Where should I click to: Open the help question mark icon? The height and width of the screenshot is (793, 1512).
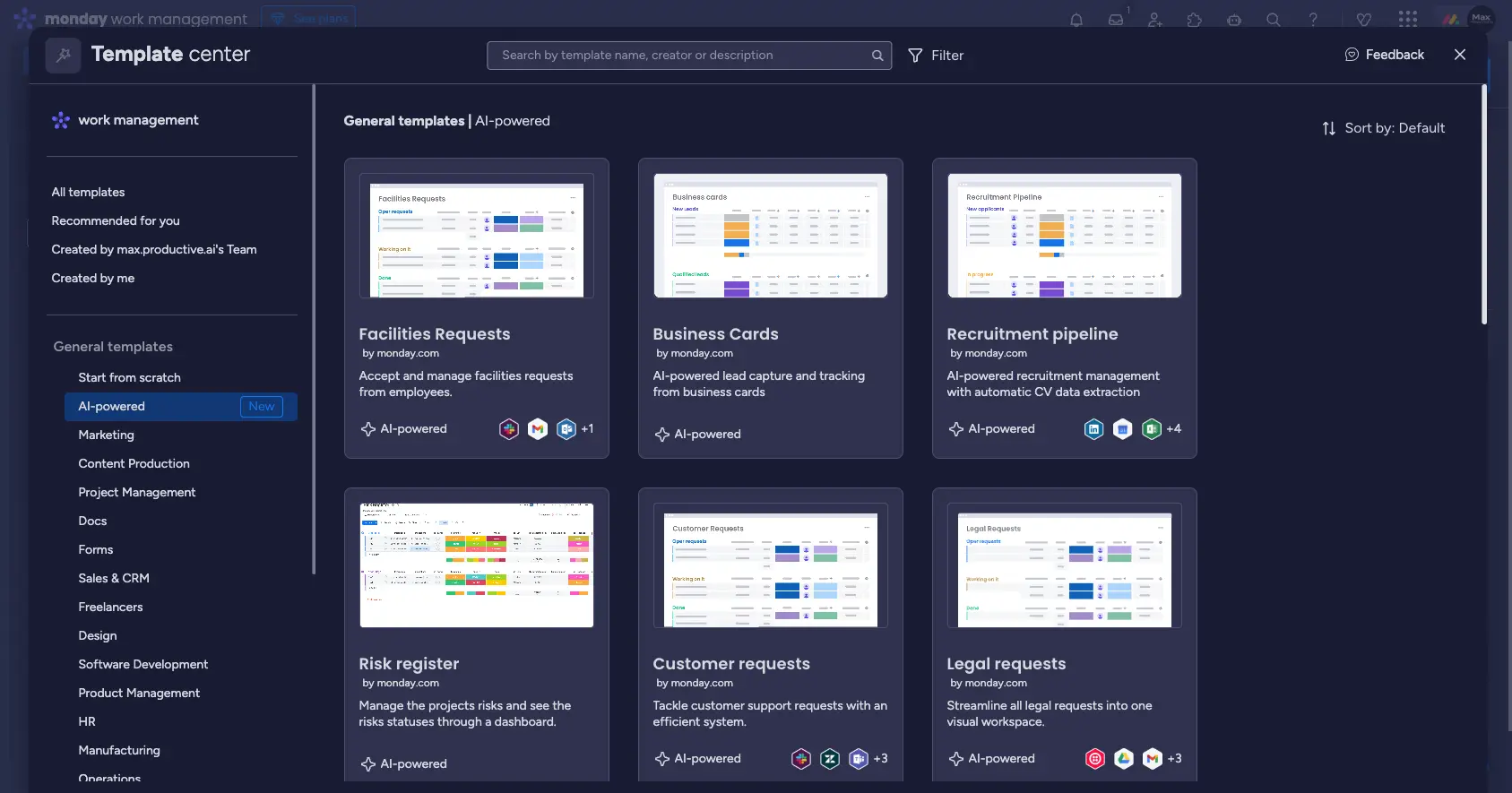pos(1313,20)
